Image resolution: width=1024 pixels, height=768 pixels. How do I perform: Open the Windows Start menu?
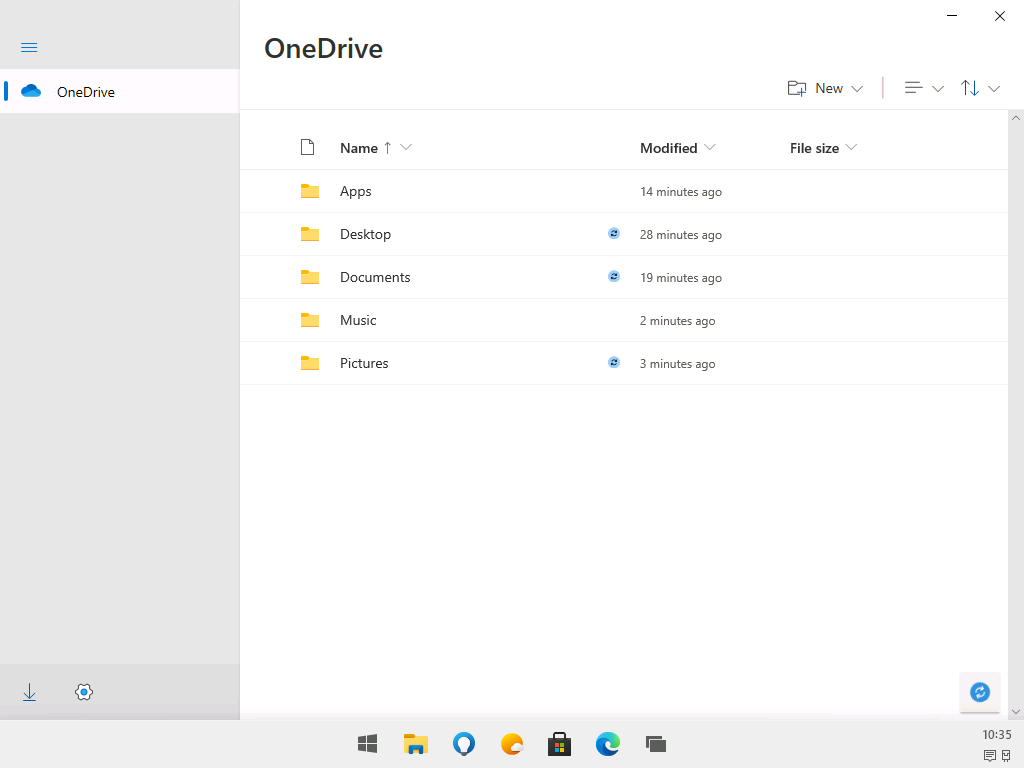coord(368,744)
